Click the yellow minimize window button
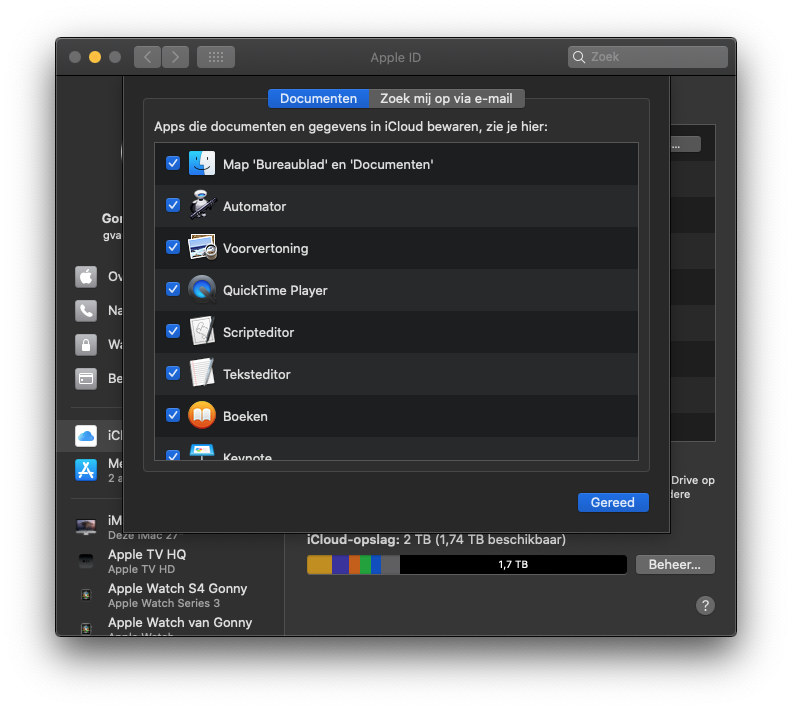The width and height of the screenshot is (792, 710). [x=95, y=57]
